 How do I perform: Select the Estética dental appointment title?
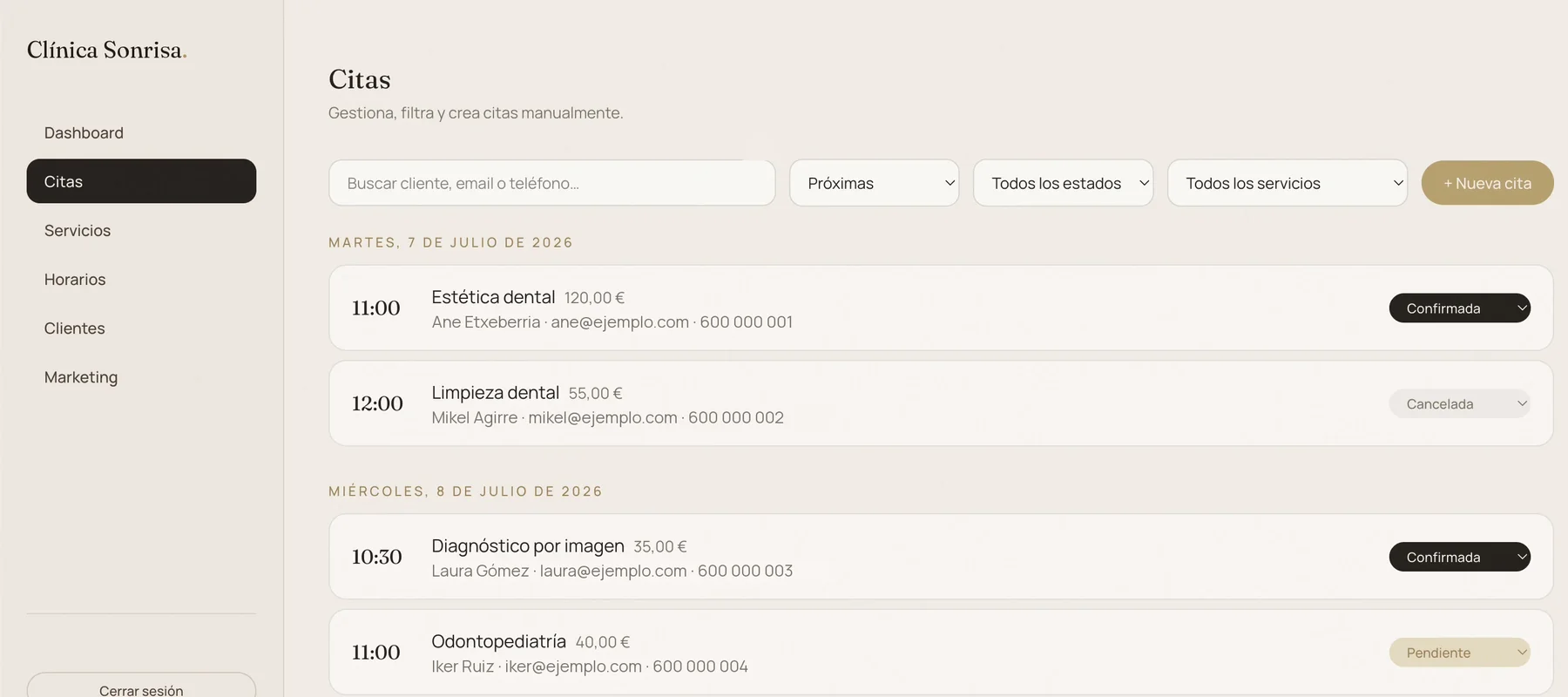pos(493,297)
